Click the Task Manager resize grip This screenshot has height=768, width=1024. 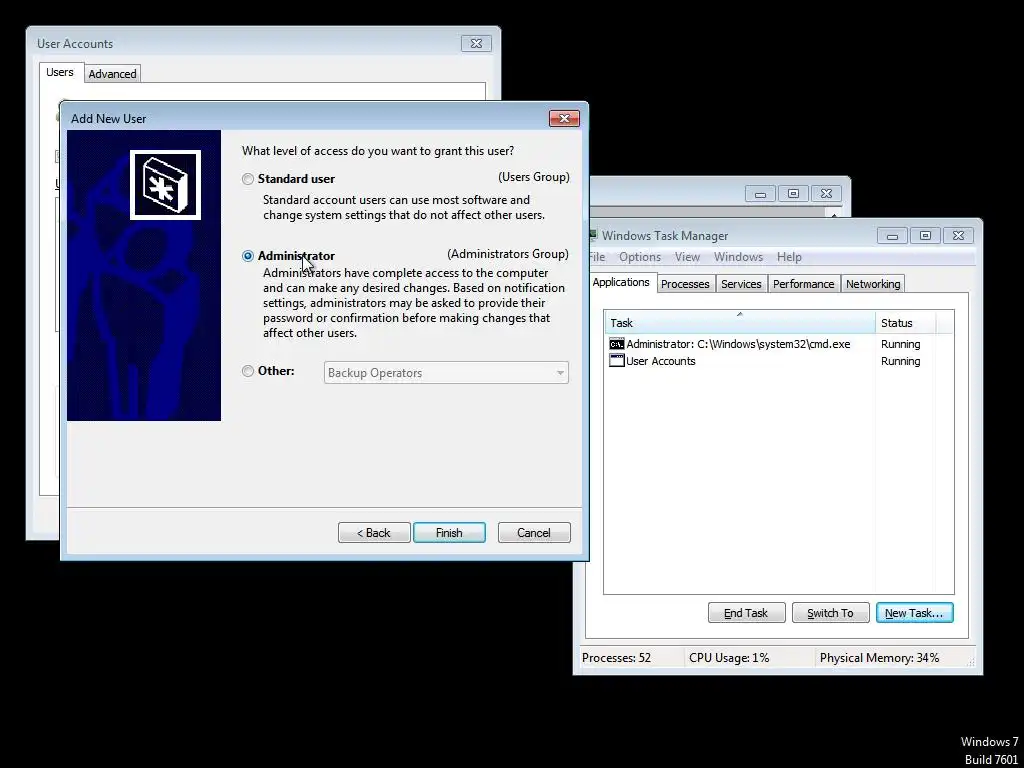[970, 662]
